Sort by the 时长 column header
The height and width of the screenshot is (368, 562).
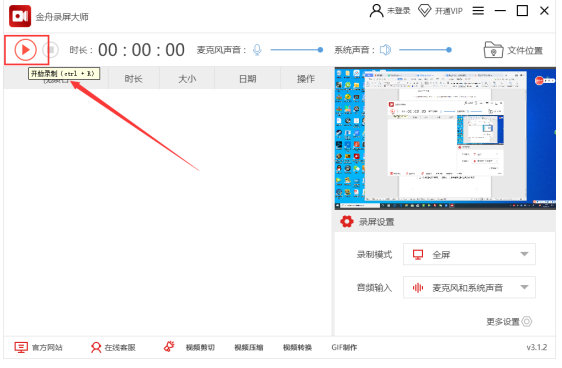(133, 78)
